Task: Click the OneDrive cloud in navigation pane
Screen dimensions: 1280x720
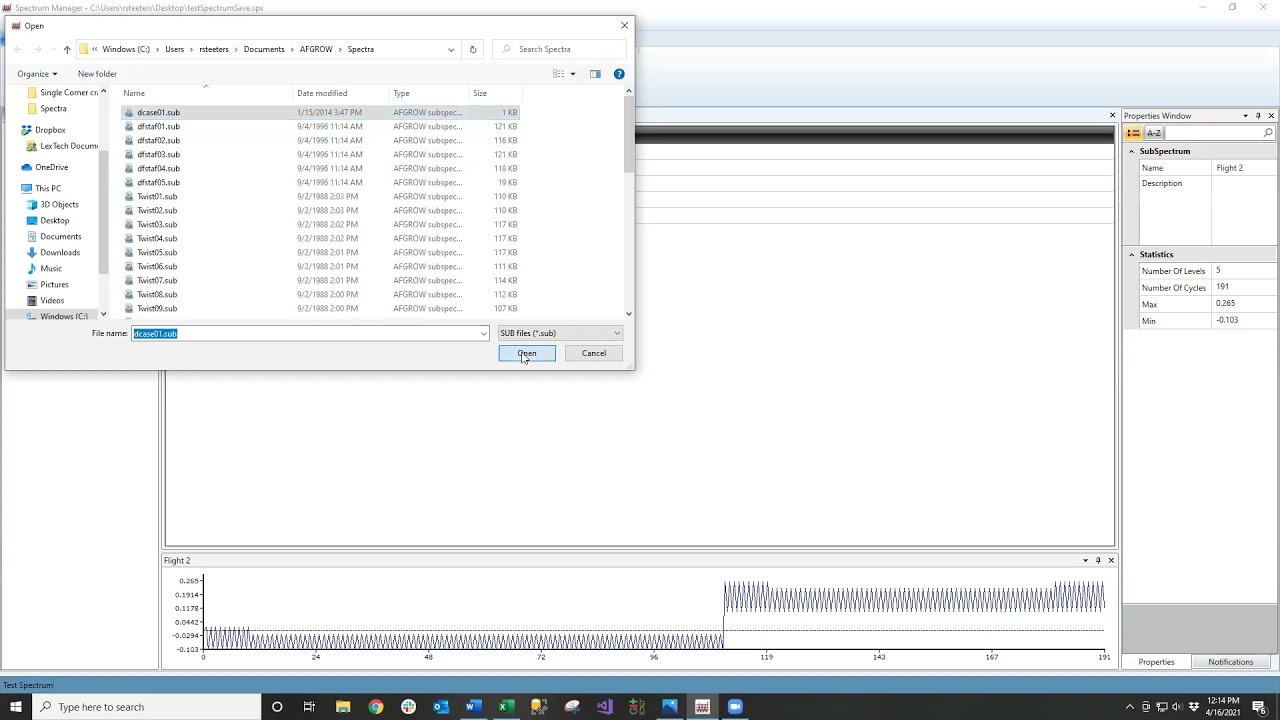Action: point(26,168)
